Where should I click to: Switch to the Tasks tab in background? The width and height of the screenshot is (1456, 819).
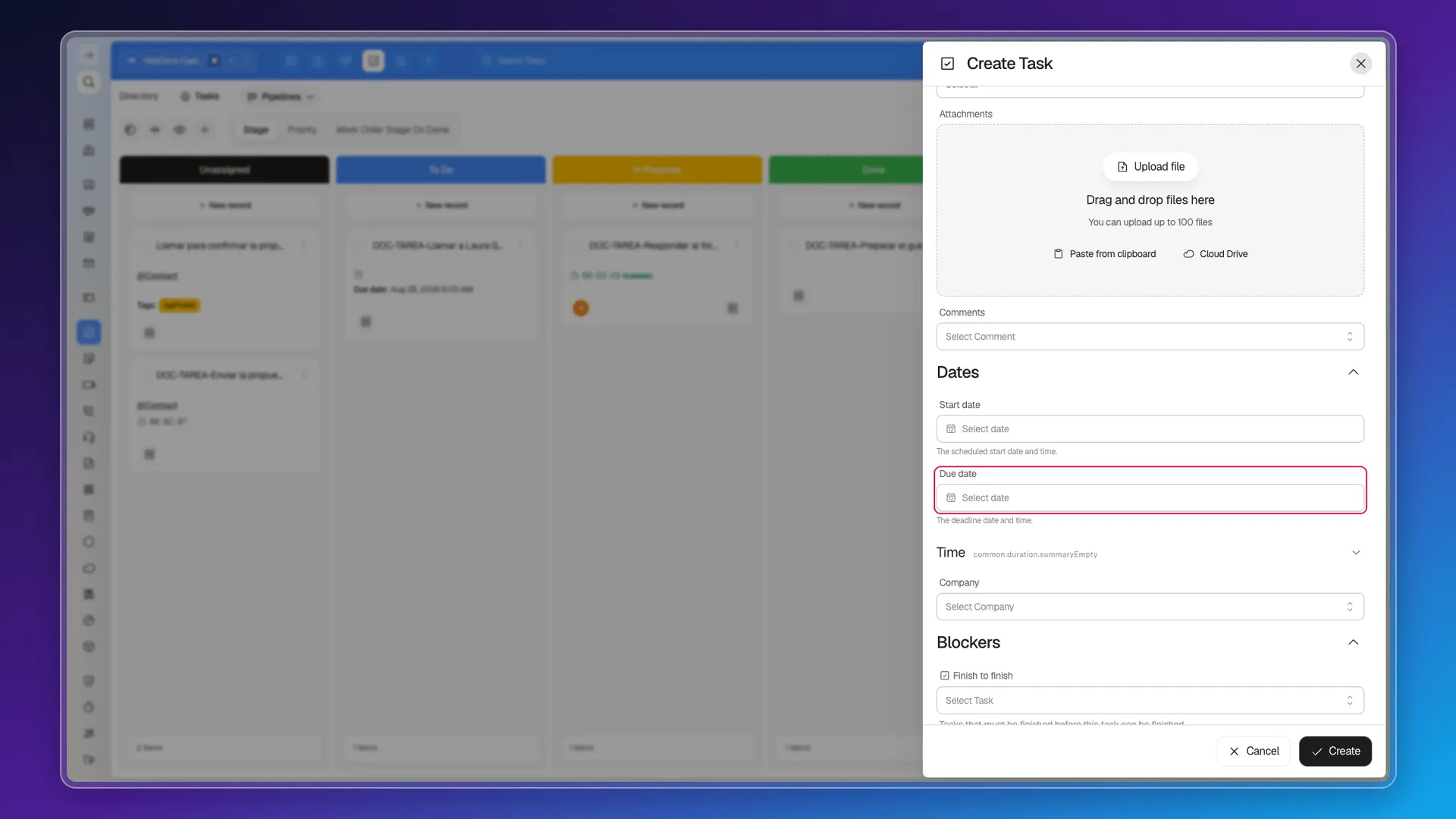tap(200, 96)
